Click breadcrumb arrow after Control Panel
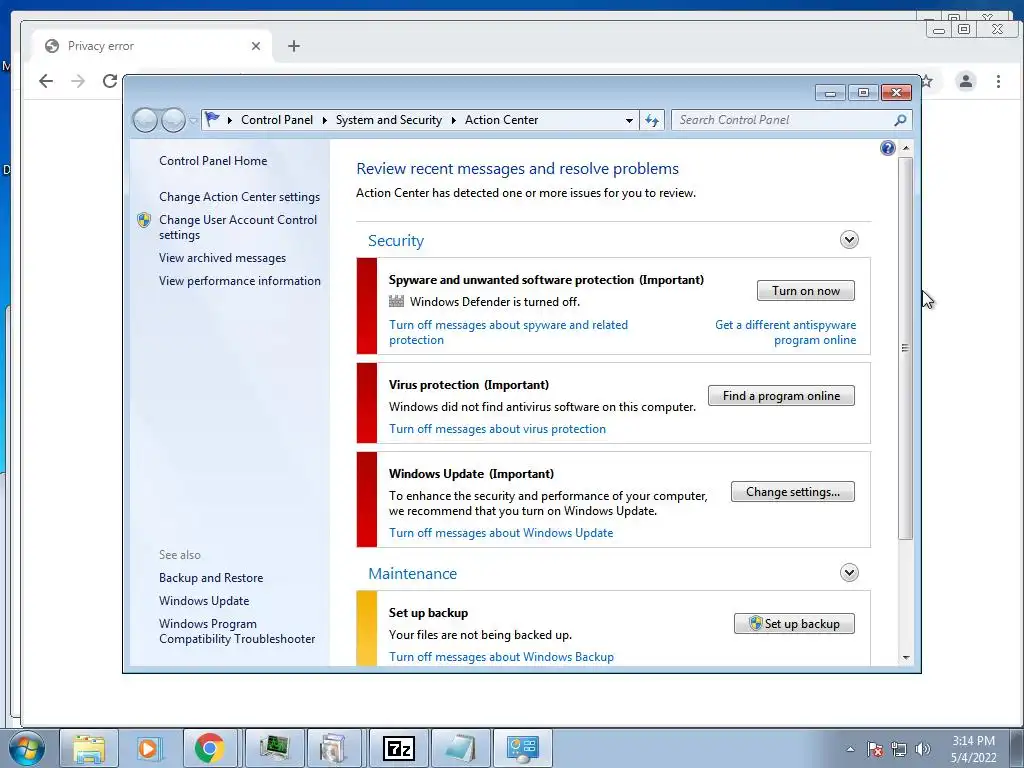The height and width of the screenshot is (768, 1024). coord(325,120)
